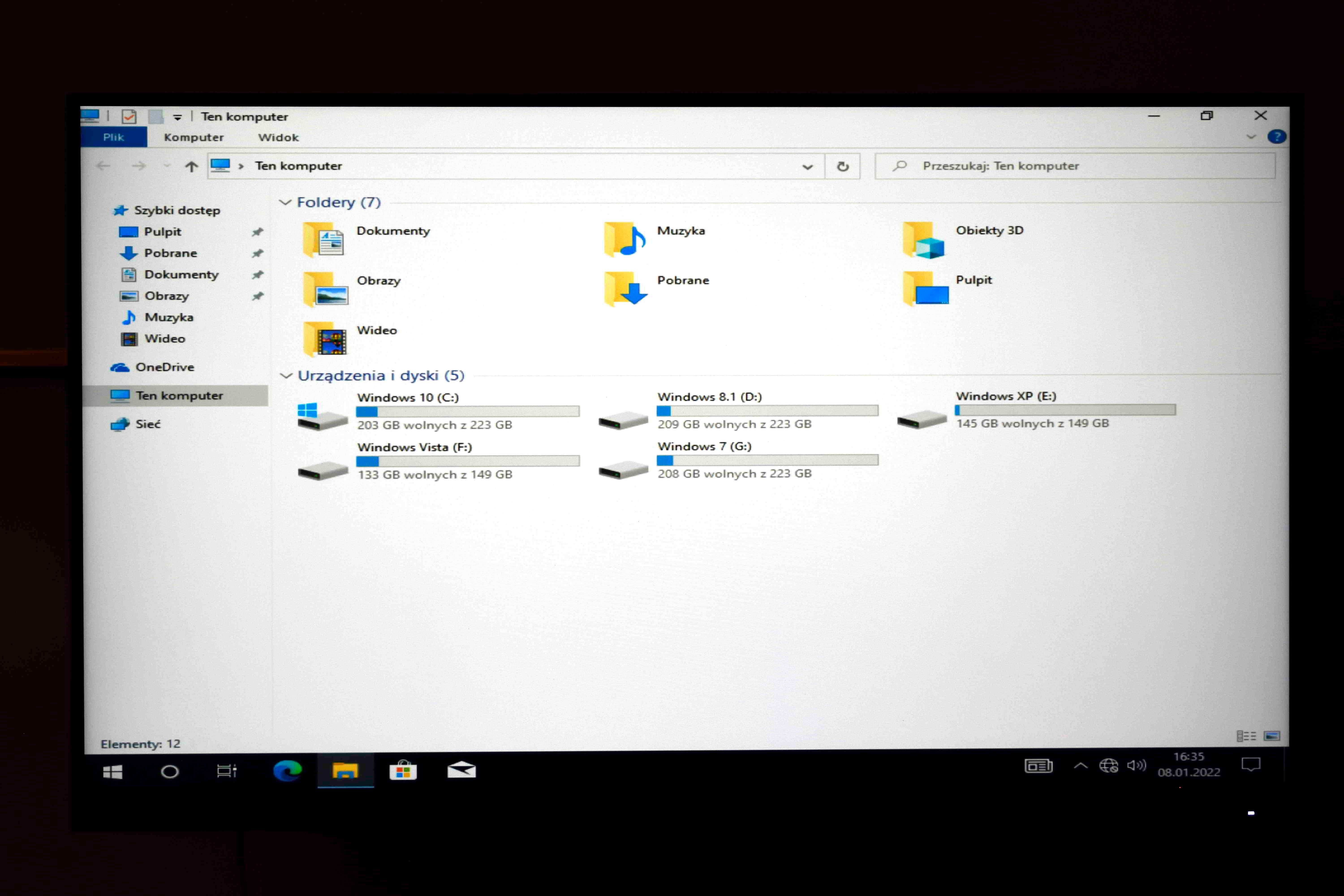Open the notification center icon
Viewport: 1344px width, 896px height.
(x=1251, y=765)
